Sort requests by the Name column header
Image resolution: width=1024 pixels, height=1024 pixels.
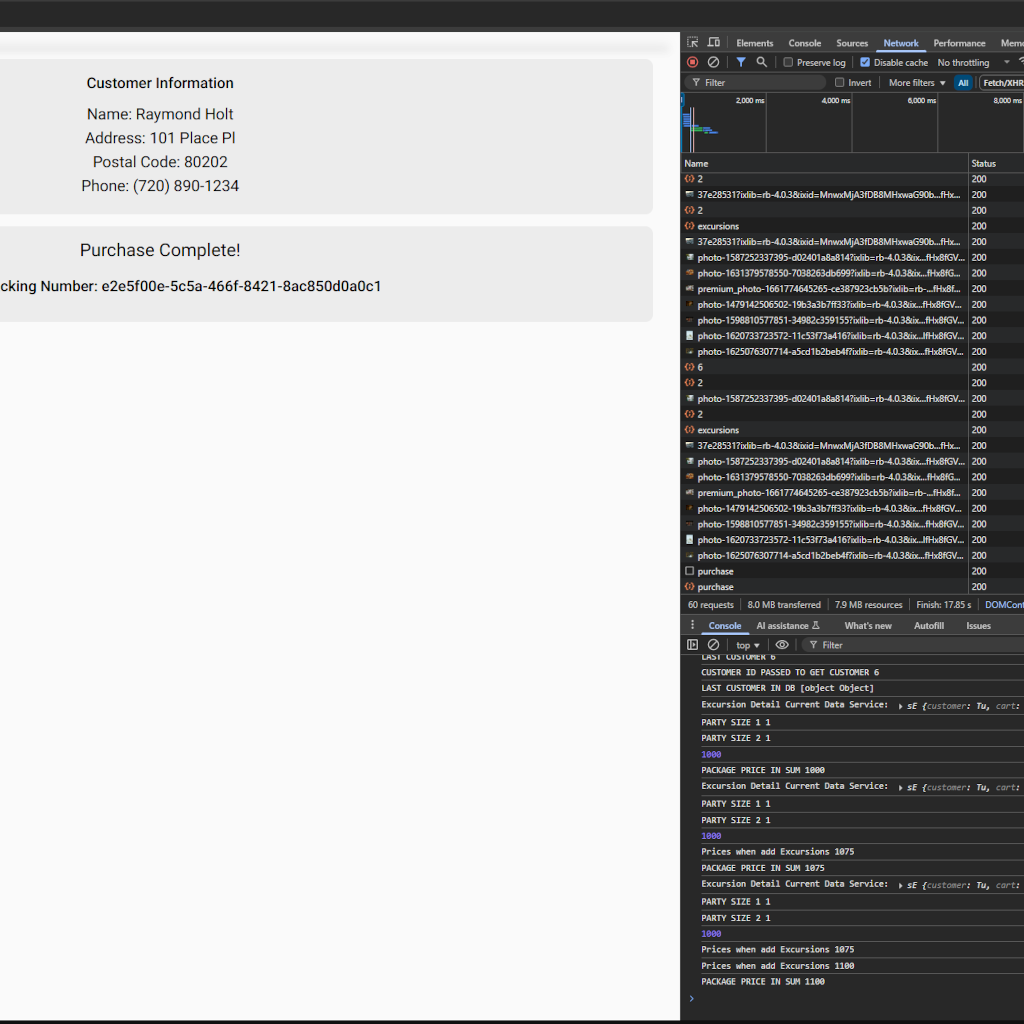click(824, 163)
